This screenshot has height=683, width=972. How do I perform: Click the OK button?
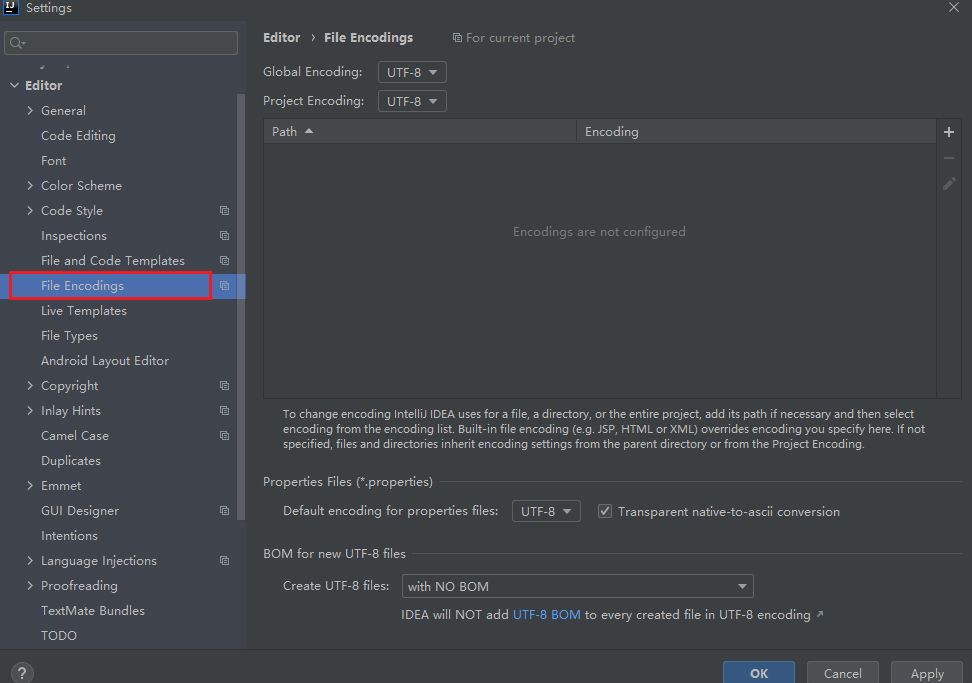click(x=759, y=672)
